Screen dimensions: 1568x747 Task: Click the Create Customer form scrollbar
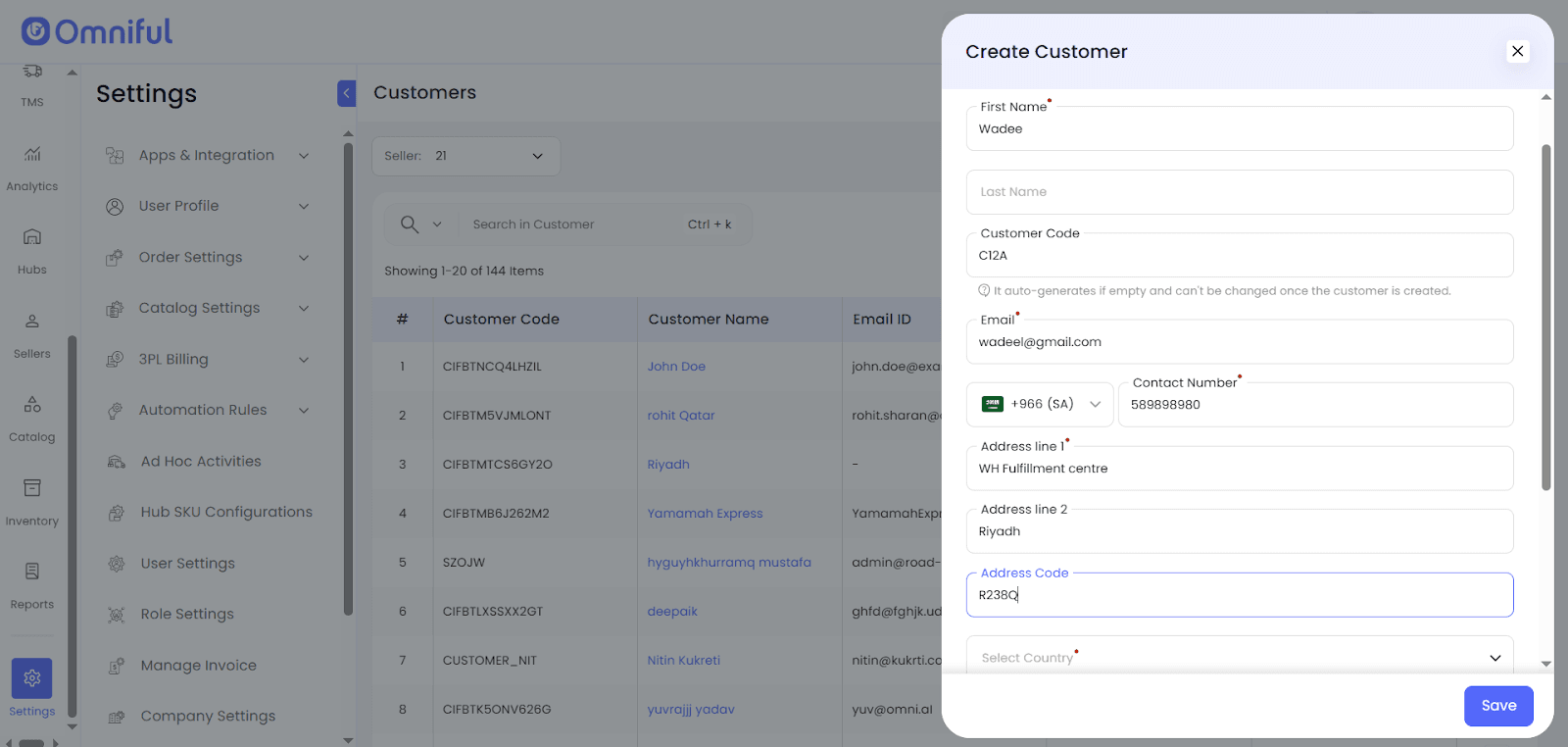tap(1545, 314)
